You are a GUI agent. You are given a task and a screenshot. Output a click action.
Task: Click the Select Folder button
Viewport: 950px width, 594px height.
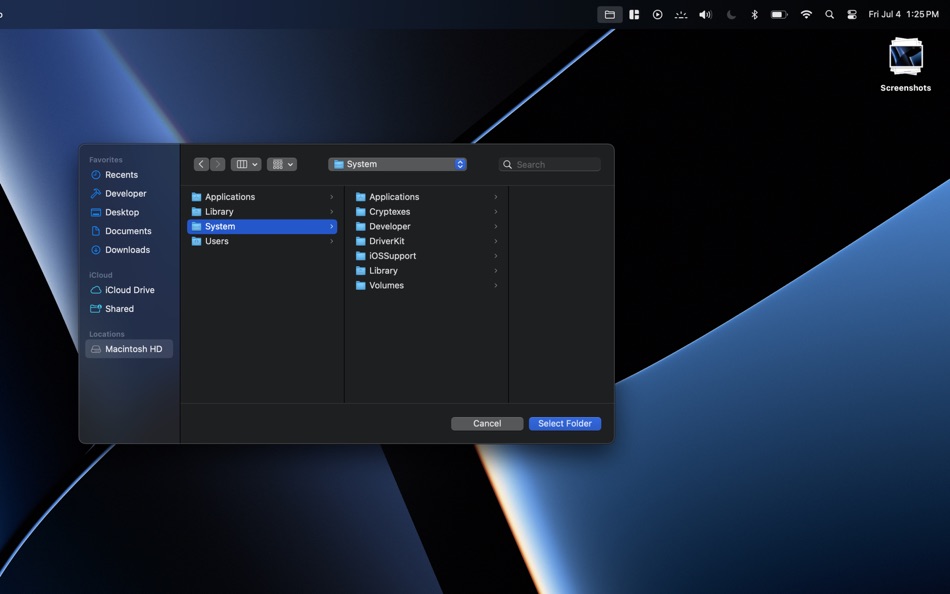point(564,423)
